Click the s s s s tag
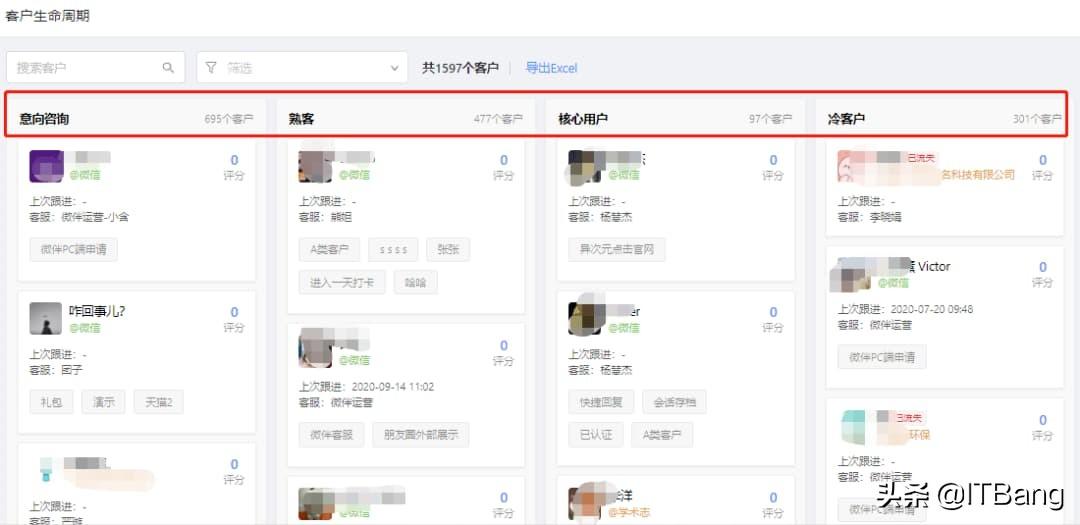The image size is (1080, 525). point(393,249)
